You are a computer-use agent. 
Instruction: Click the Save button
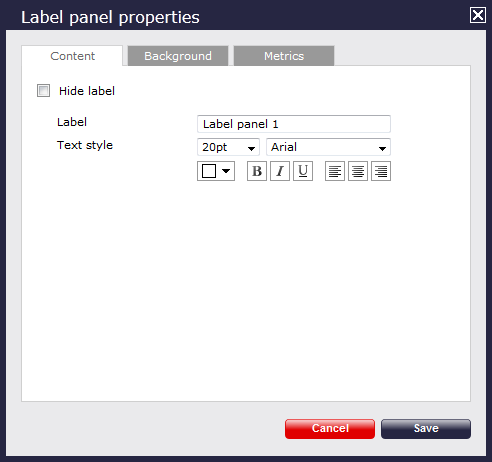pos(426,429)
